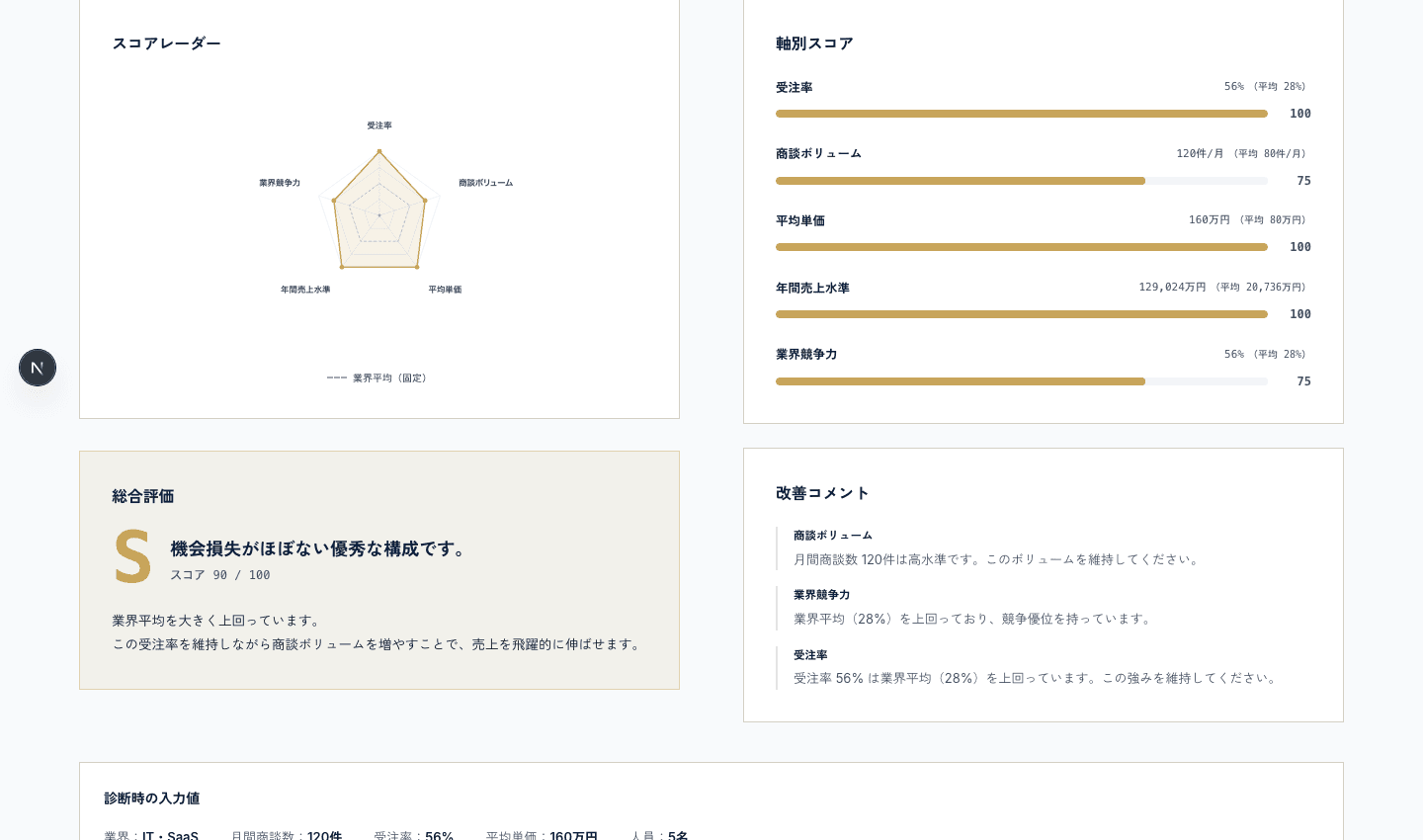The height and width of the screenshot is (840, 1423).
Task: Click the 改善コメント heading
Action: click(x=822, y=493)
